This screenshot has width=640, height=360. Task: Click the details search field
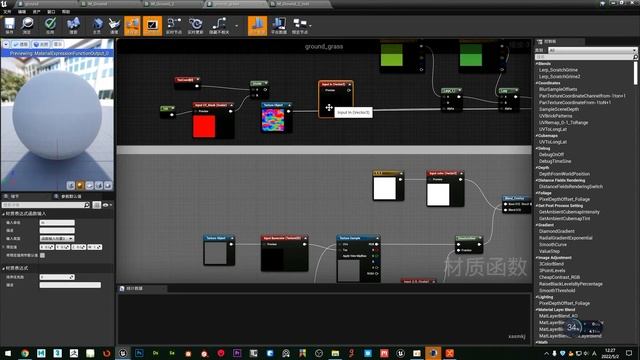tap(46, 205)
